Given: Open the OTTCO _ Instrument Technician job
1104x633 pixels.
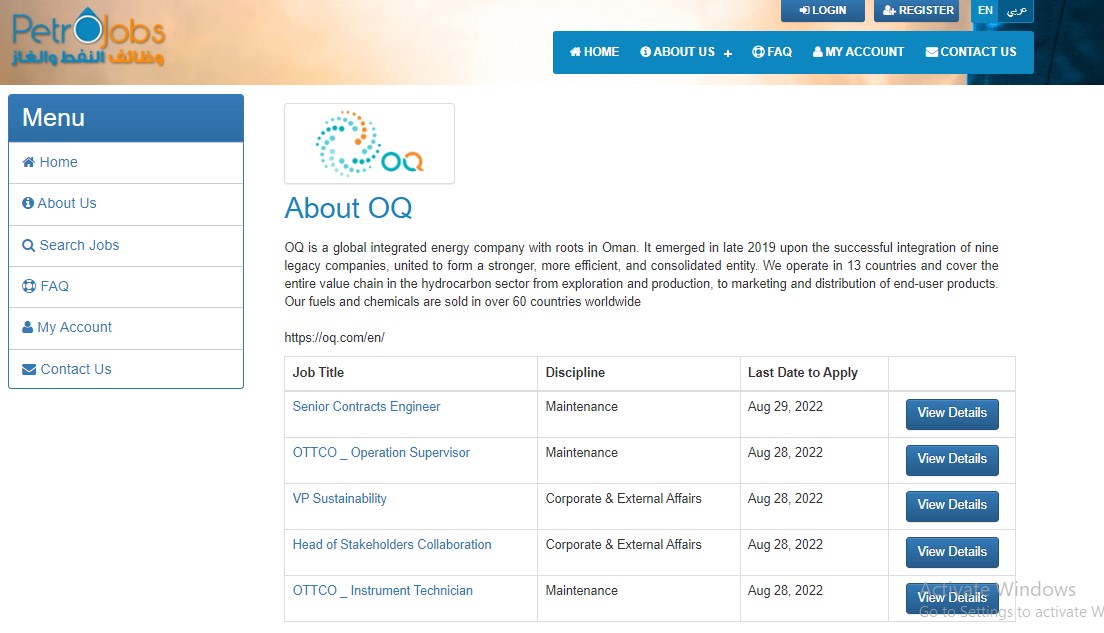Looking at the screenshot, I should tap(382, 590).
